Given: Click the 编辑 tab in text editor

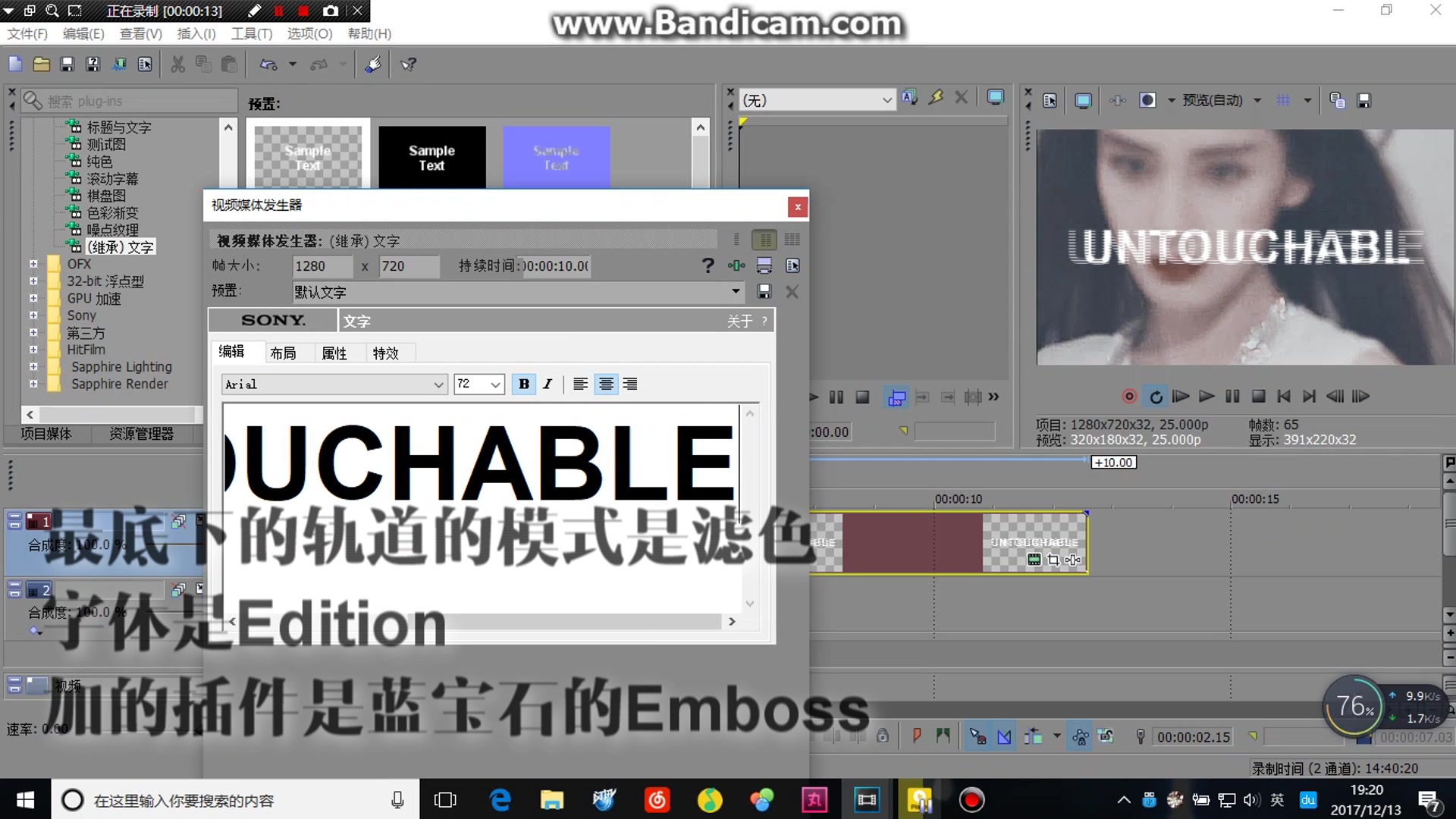Looking at the screenshot, I should [x=232, y=352].
